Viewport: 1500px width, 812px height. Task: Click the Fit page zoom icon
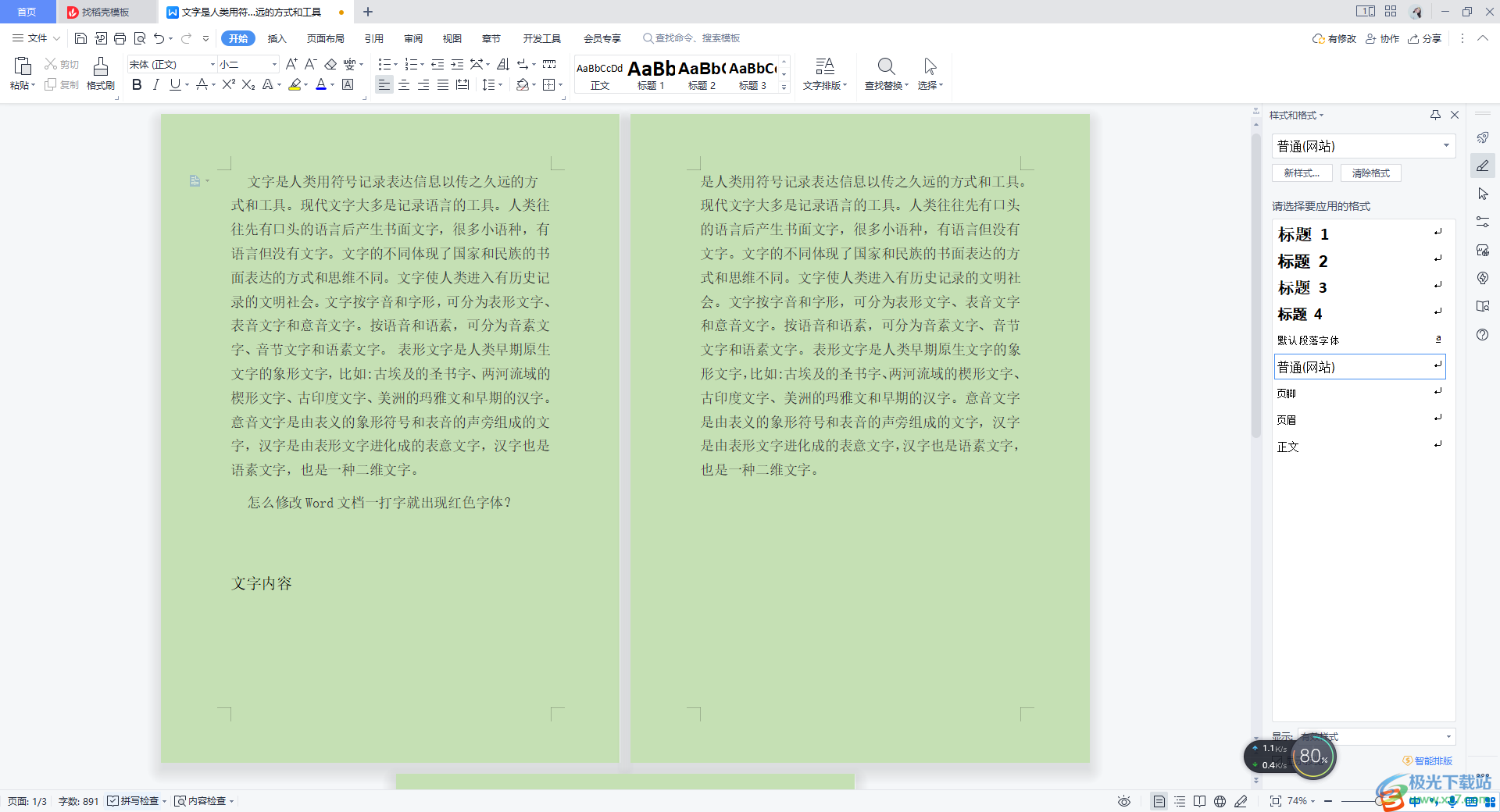[1275, 801]
